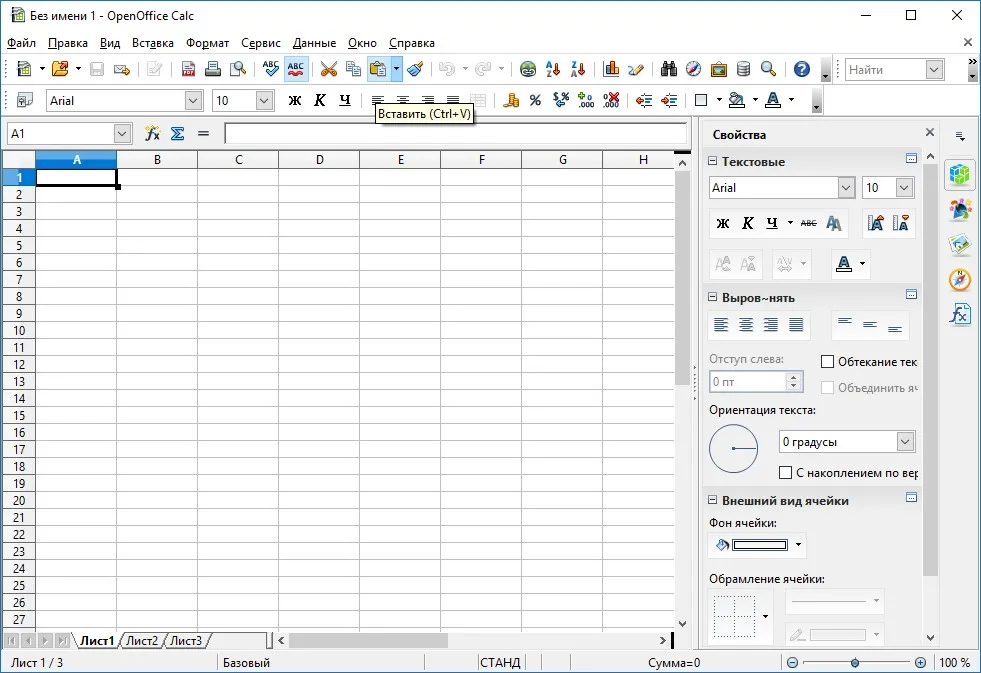The height and width of the screenshot is (673, 981).
Task: Insert a chart from toolbar
Action: 611,69
